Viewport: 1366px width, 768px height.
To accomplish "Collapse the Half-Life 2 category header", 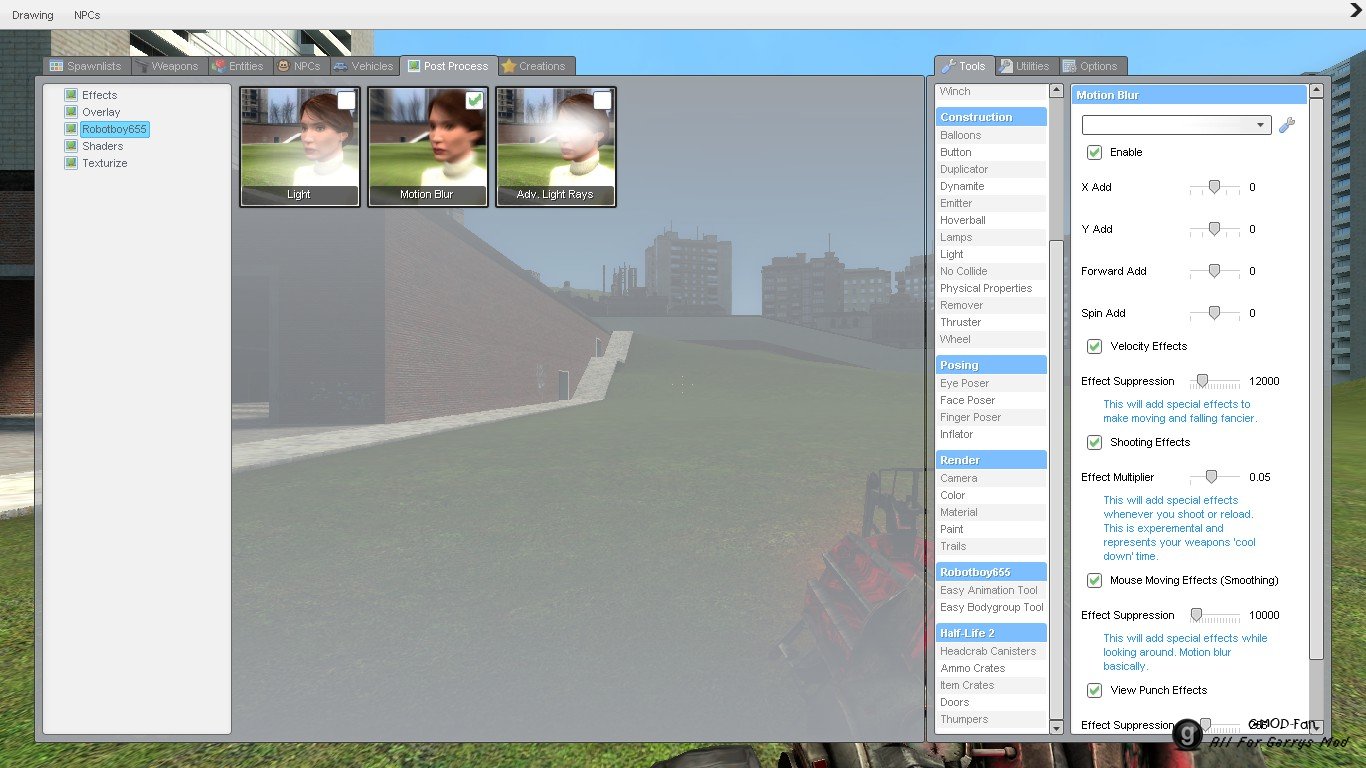I will pyautogui.click(x=991, y=633).
